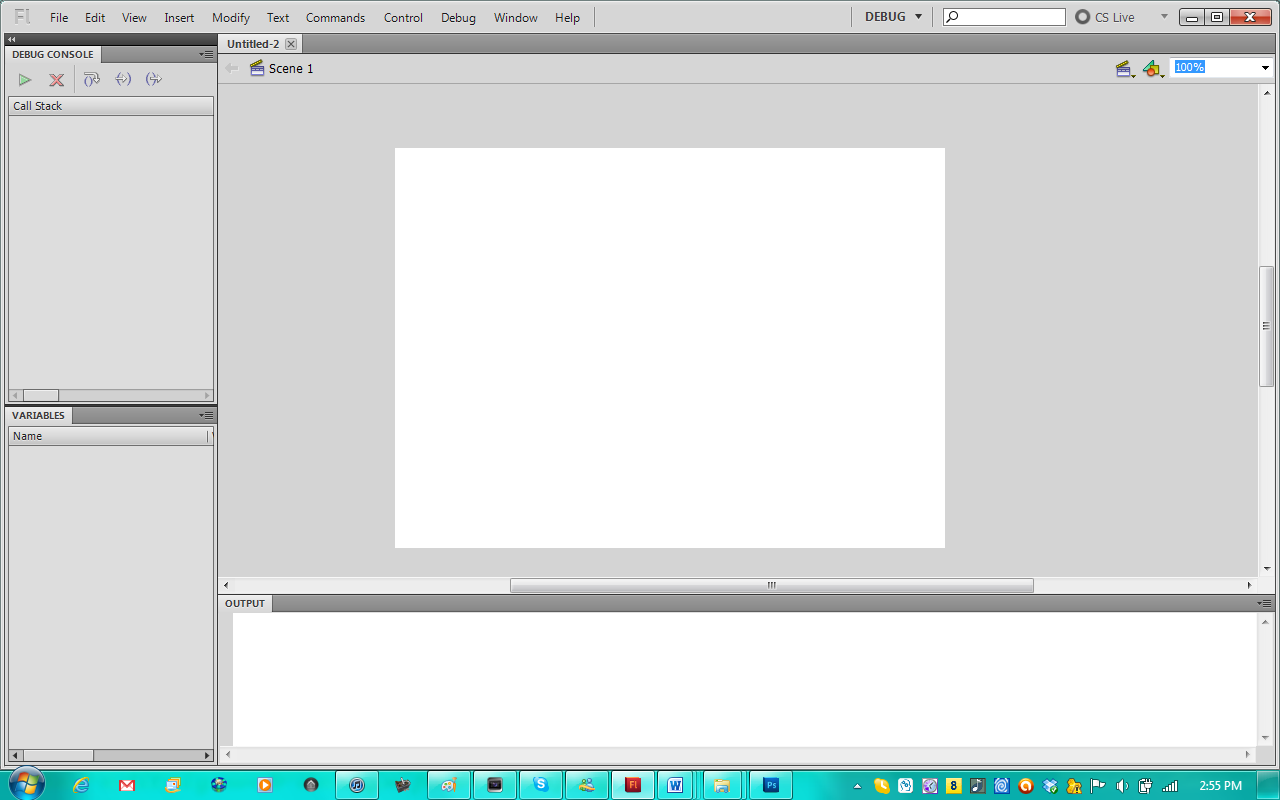The height and width of the screenshot is (800, 1280).
Task: Click the Edit Symbols icon
Action: point(1153,68)
